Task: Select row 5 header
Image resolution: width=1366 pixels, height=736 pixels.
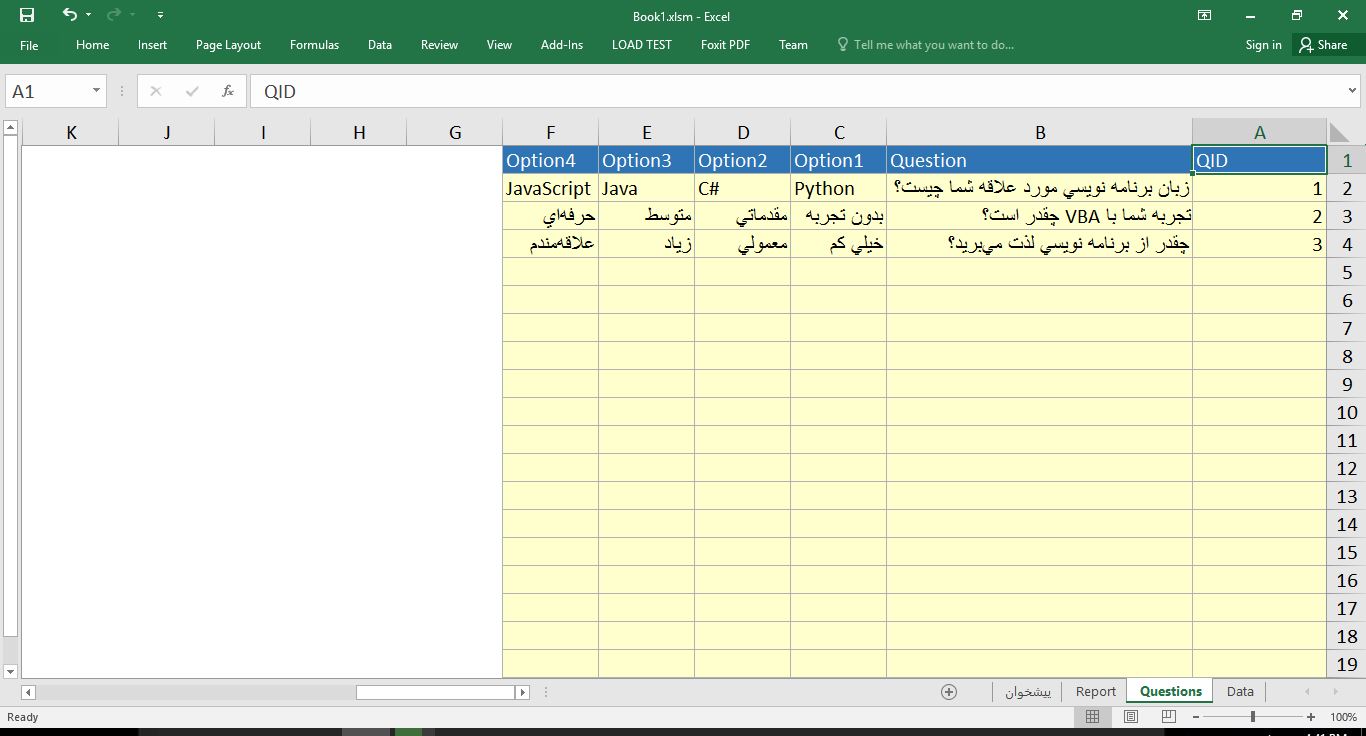Action: [x=1347, y=272]
